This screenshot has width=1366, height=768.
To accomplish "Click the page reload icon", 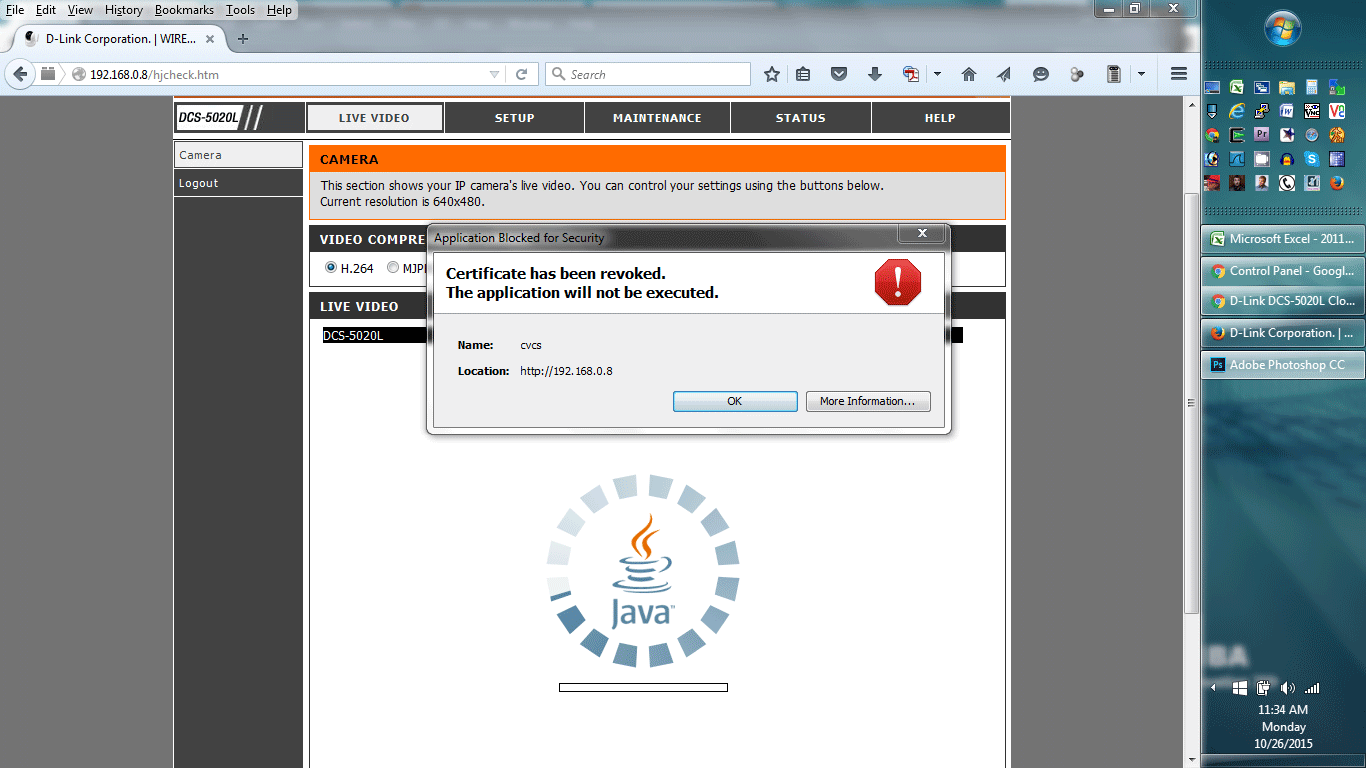I will pyautogui.click(x=521, y=74).
